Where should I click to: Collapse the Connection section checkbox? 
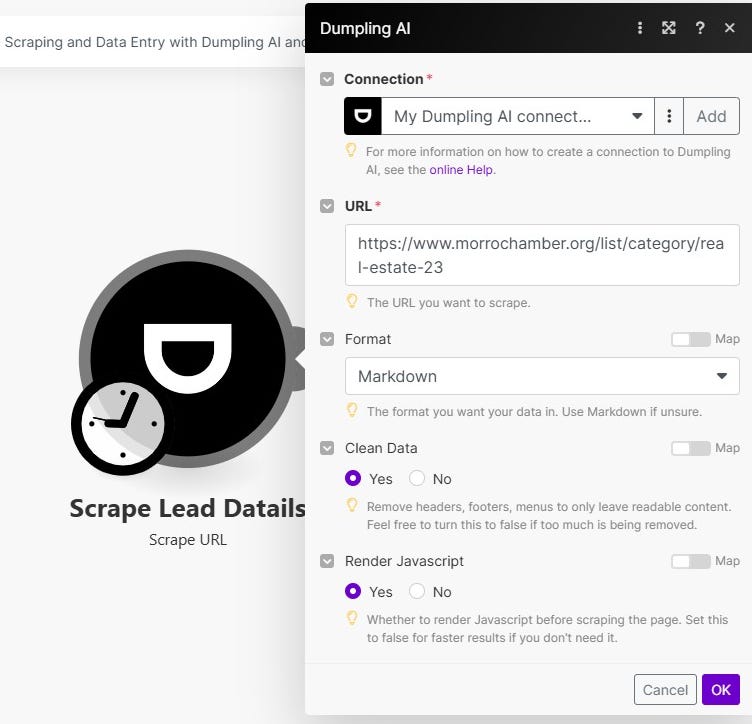pos(327,79)
